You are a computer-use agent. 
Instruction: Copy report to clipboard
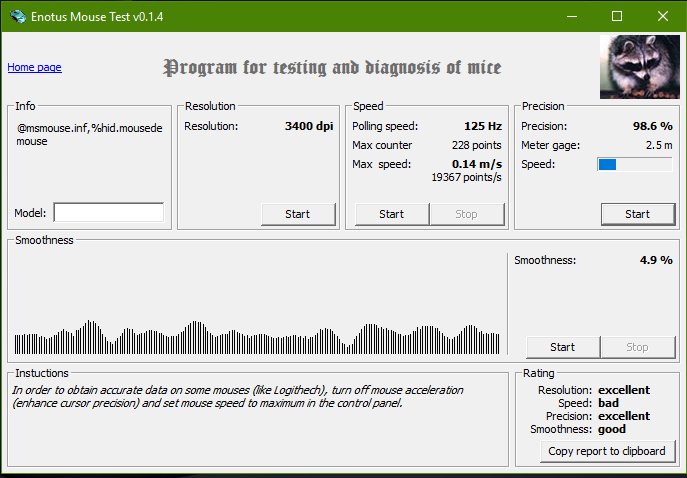(x=607, y=451)
